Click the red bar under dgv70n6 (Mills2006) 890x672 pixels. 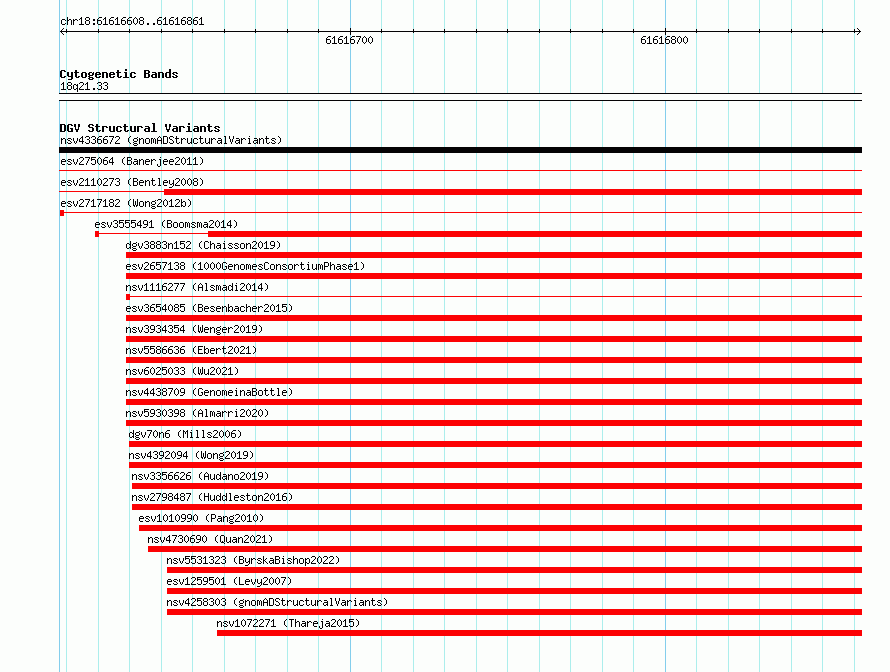click(x=495, y=444)
